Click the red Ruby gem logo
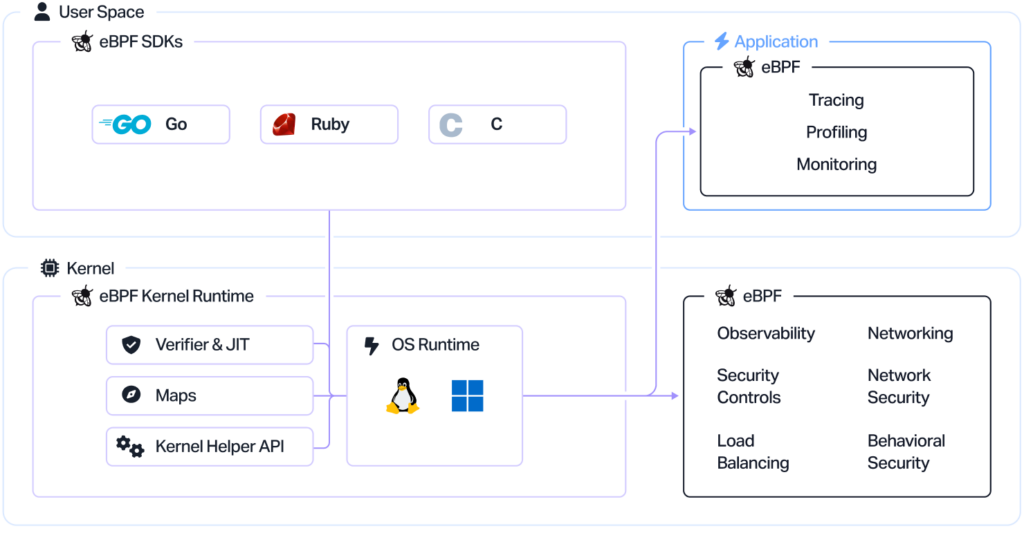 coord(284,124)
